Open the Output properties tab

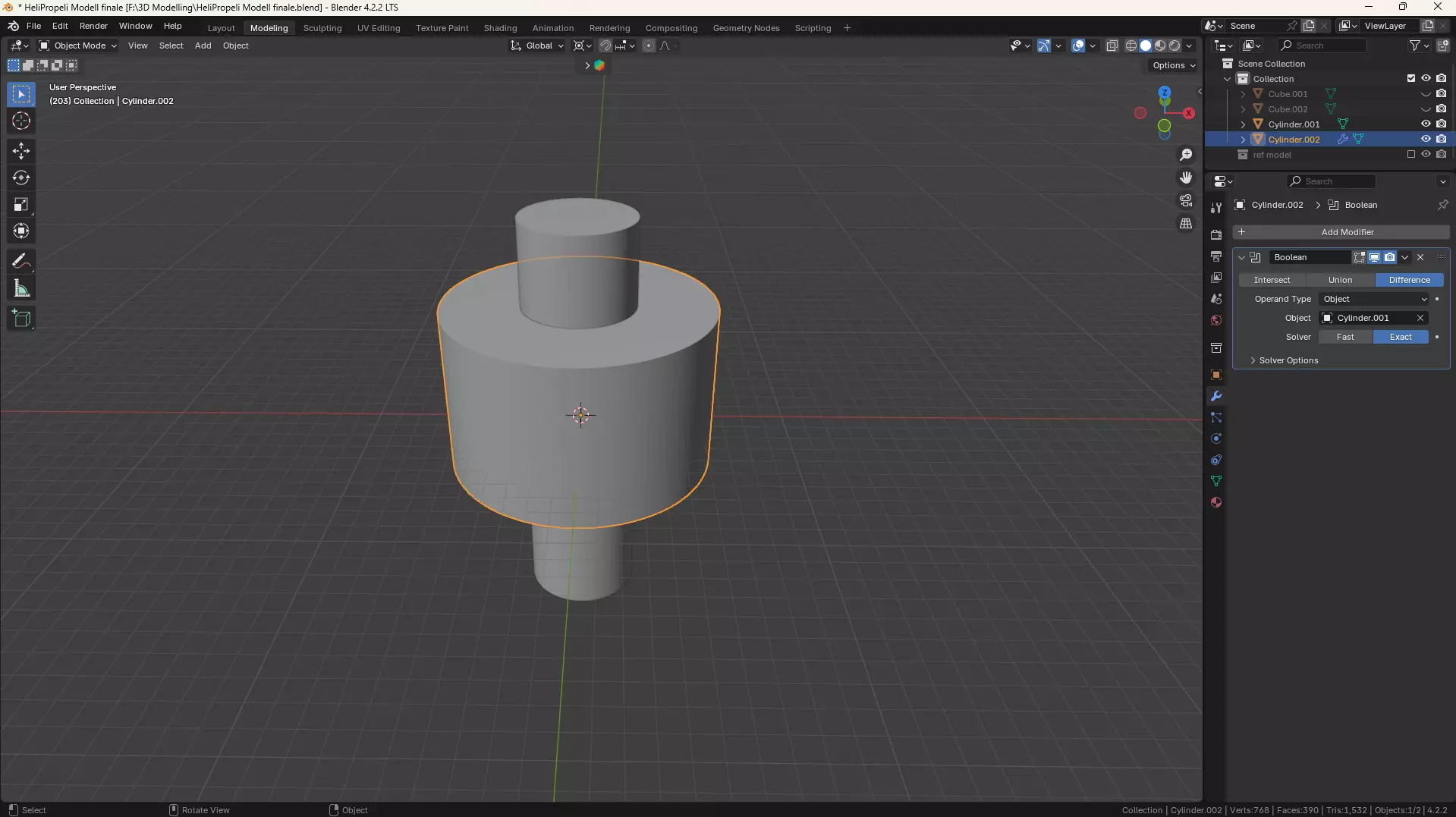(x=1216, y=256)
